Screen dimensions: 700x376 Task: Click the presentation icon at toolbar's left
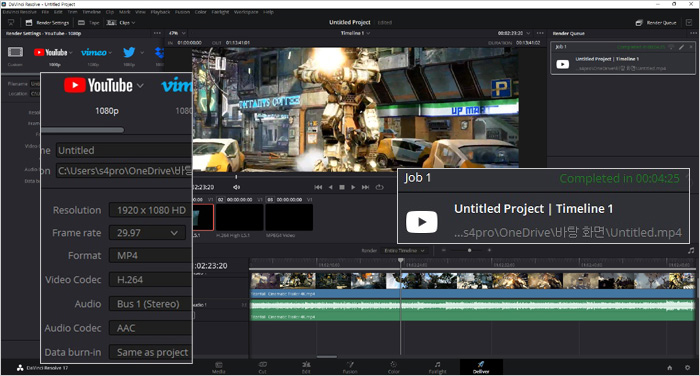pos(11,22)
